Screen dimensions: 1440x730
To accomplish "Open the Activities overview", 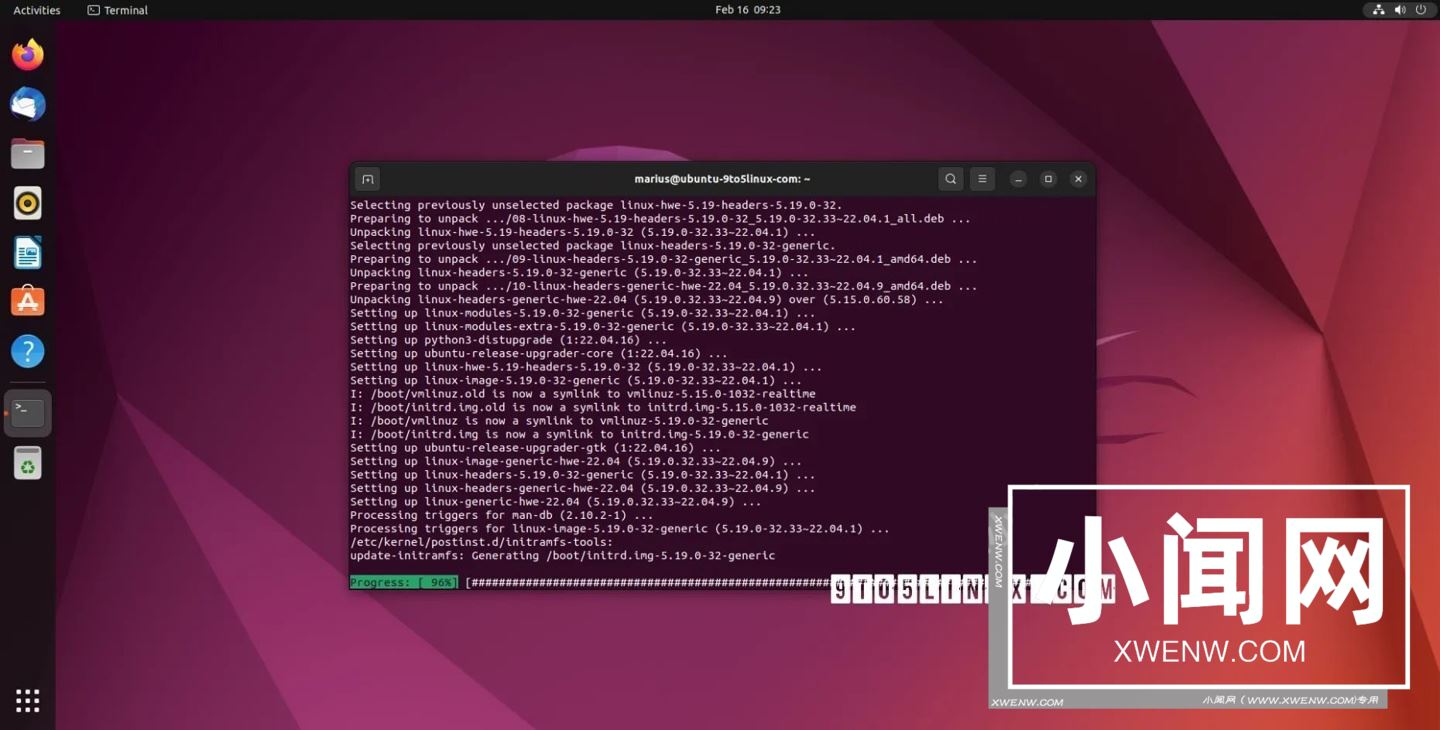I will pos(37,10).
